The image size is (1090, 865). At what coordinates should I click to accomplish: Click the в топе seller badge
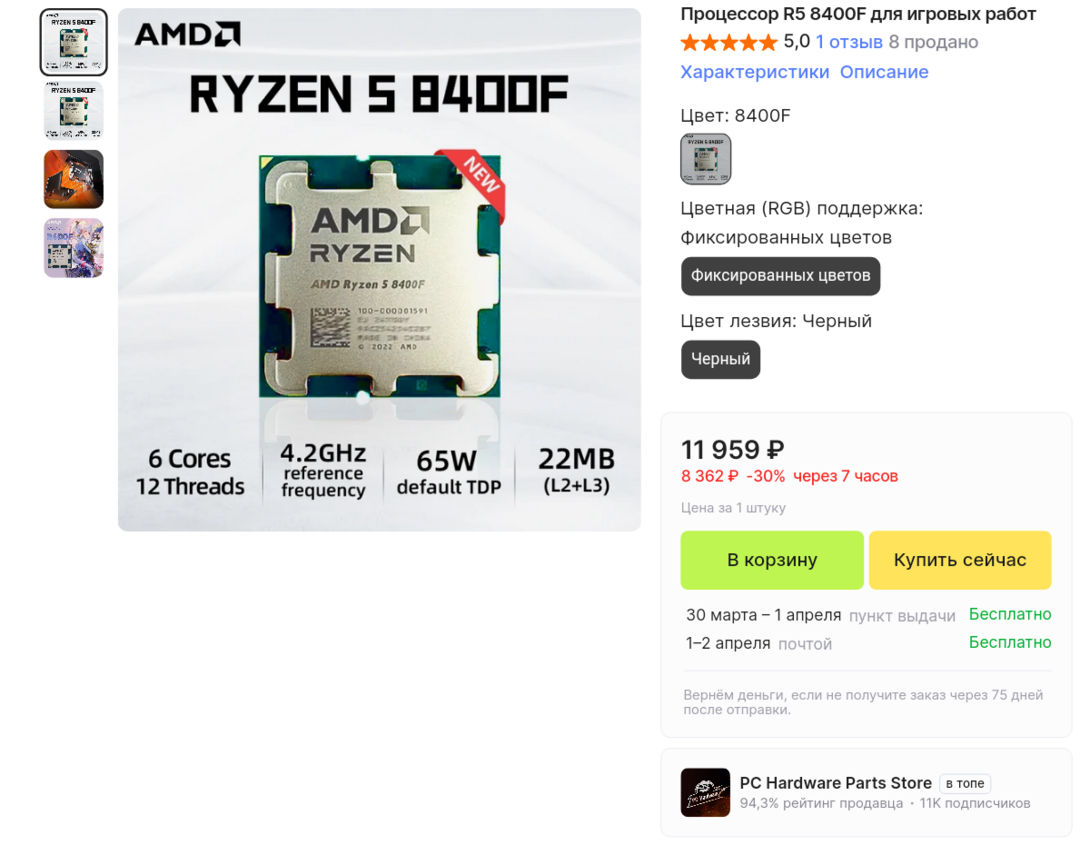point(965,784)
